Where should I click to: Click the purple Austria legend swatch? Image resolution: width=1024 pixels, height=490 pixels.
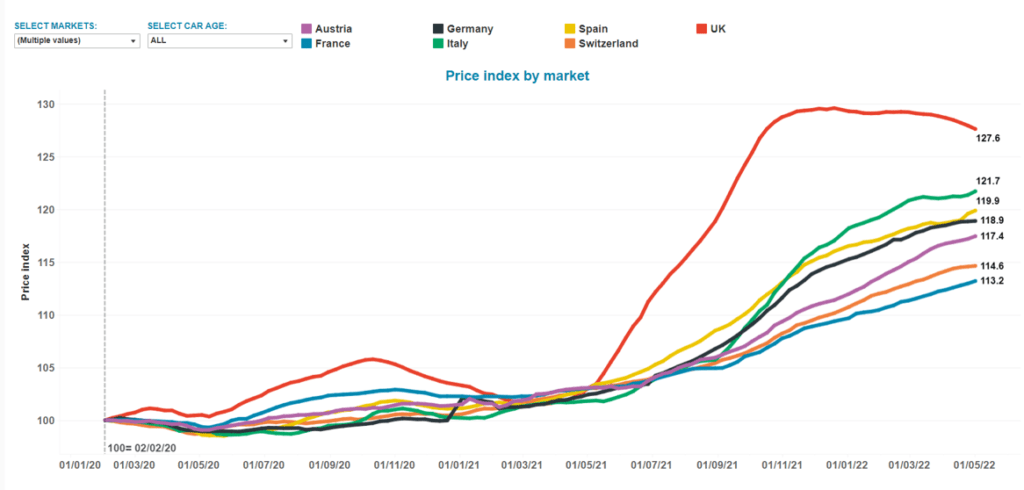[x=308, y=29]
